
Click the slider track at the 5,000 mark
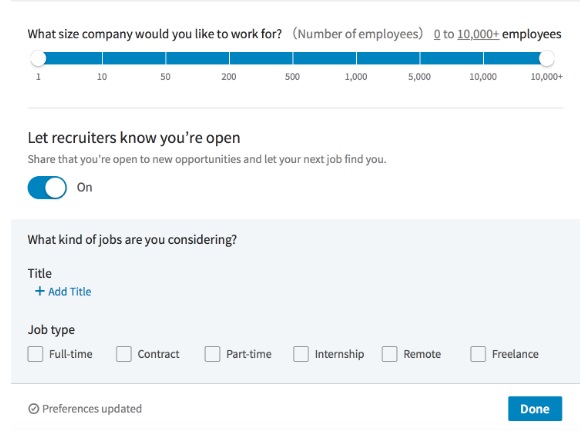pos(420,58)
